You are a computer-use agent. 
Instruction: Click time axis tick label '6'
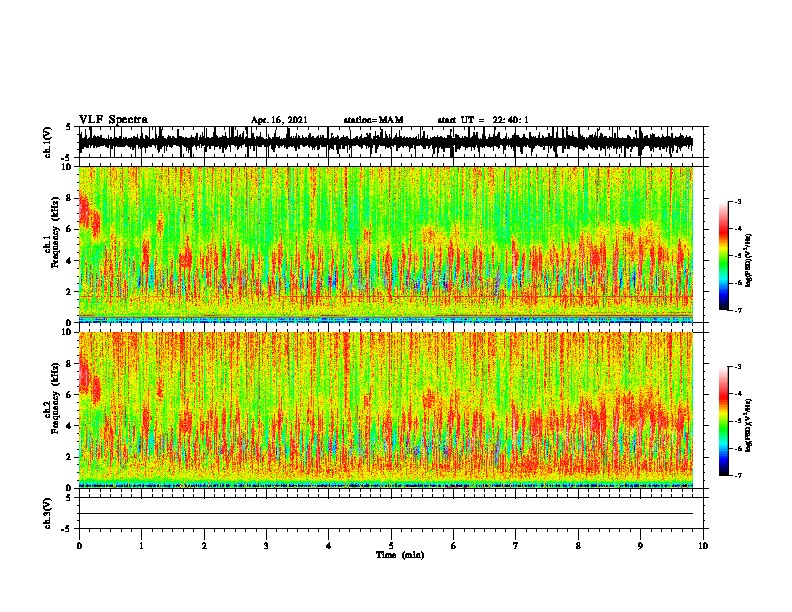click(x=454, y=545)
